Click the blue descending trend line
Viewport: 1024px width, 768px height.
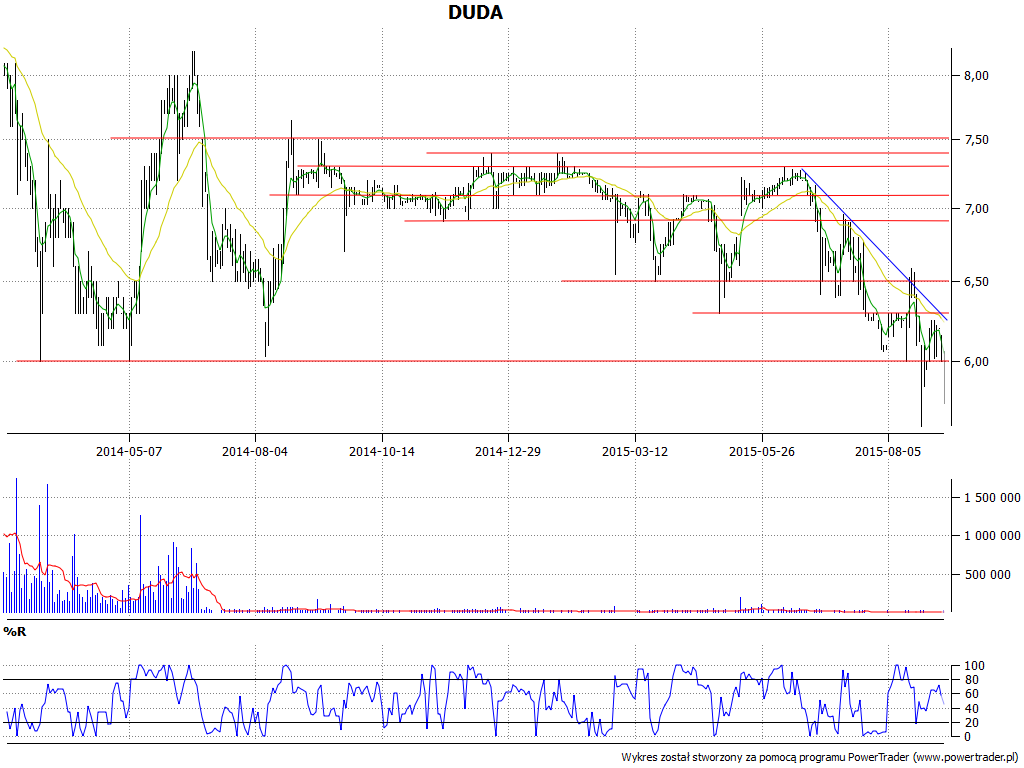click(875, 244)
